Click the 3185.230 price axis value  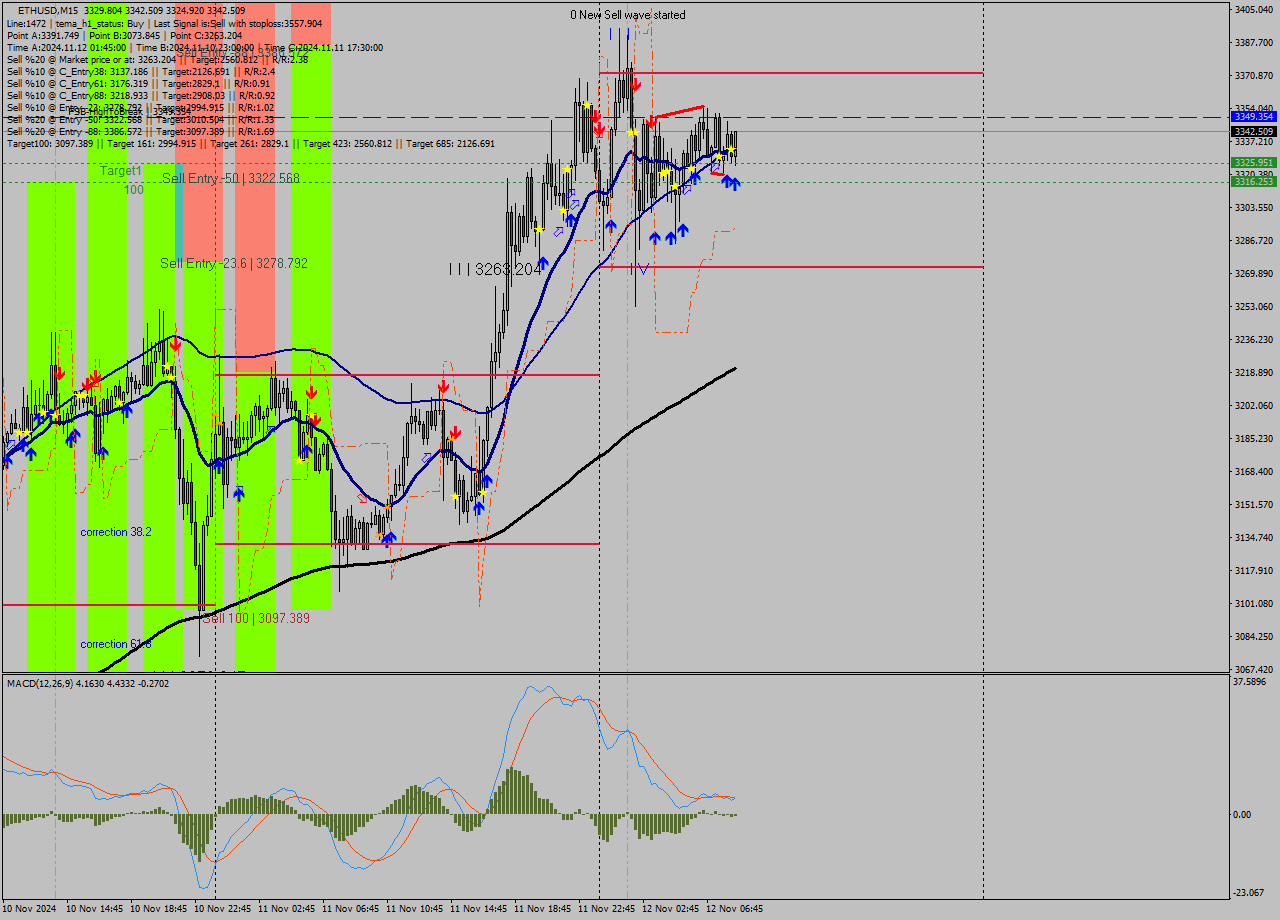(x=1253, y=438)
